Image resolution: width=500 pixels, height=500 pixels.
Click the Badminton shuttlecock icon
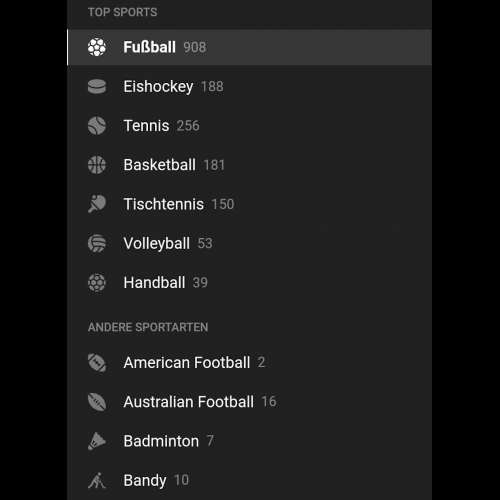click(x=97, y=441)
